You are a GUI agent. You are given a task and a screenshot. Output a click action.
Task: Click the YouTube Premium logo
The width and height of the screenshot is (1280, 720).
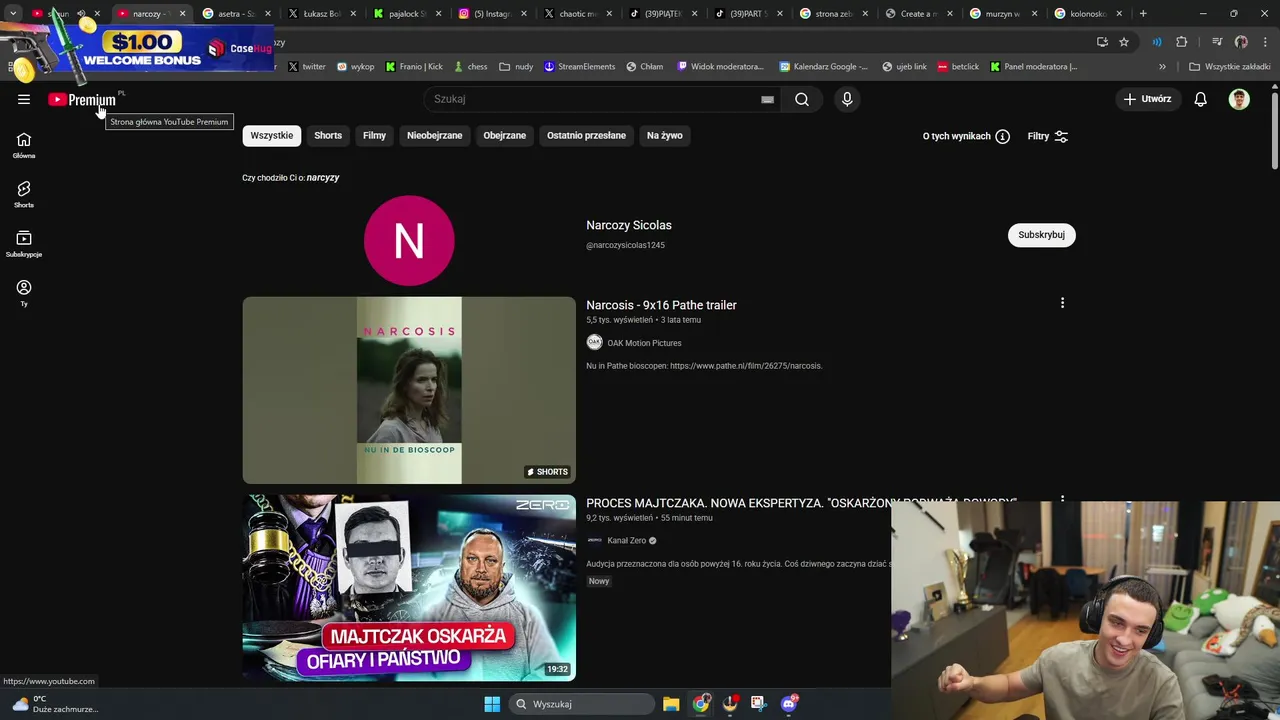tap(82, 99)
